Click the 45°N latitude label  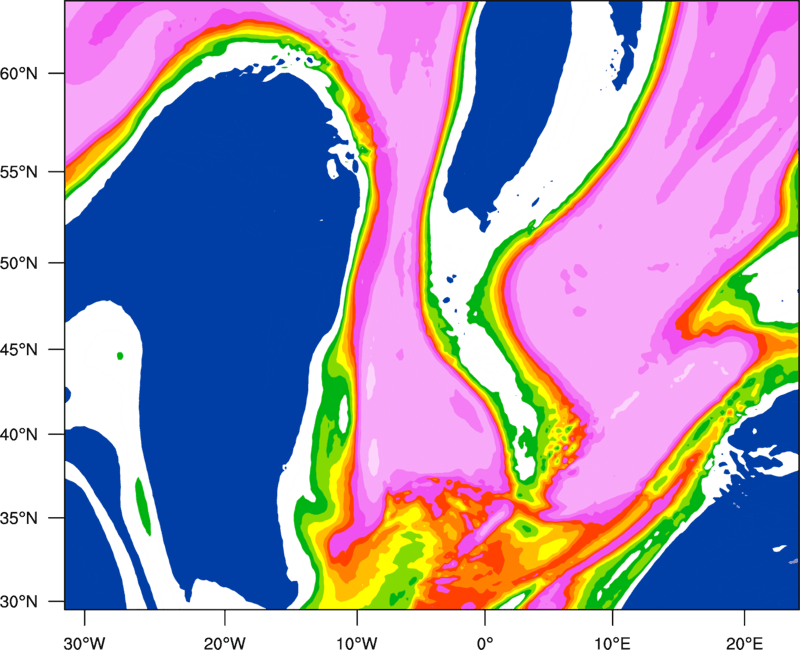pyautogui.click(x=19, y=349)
